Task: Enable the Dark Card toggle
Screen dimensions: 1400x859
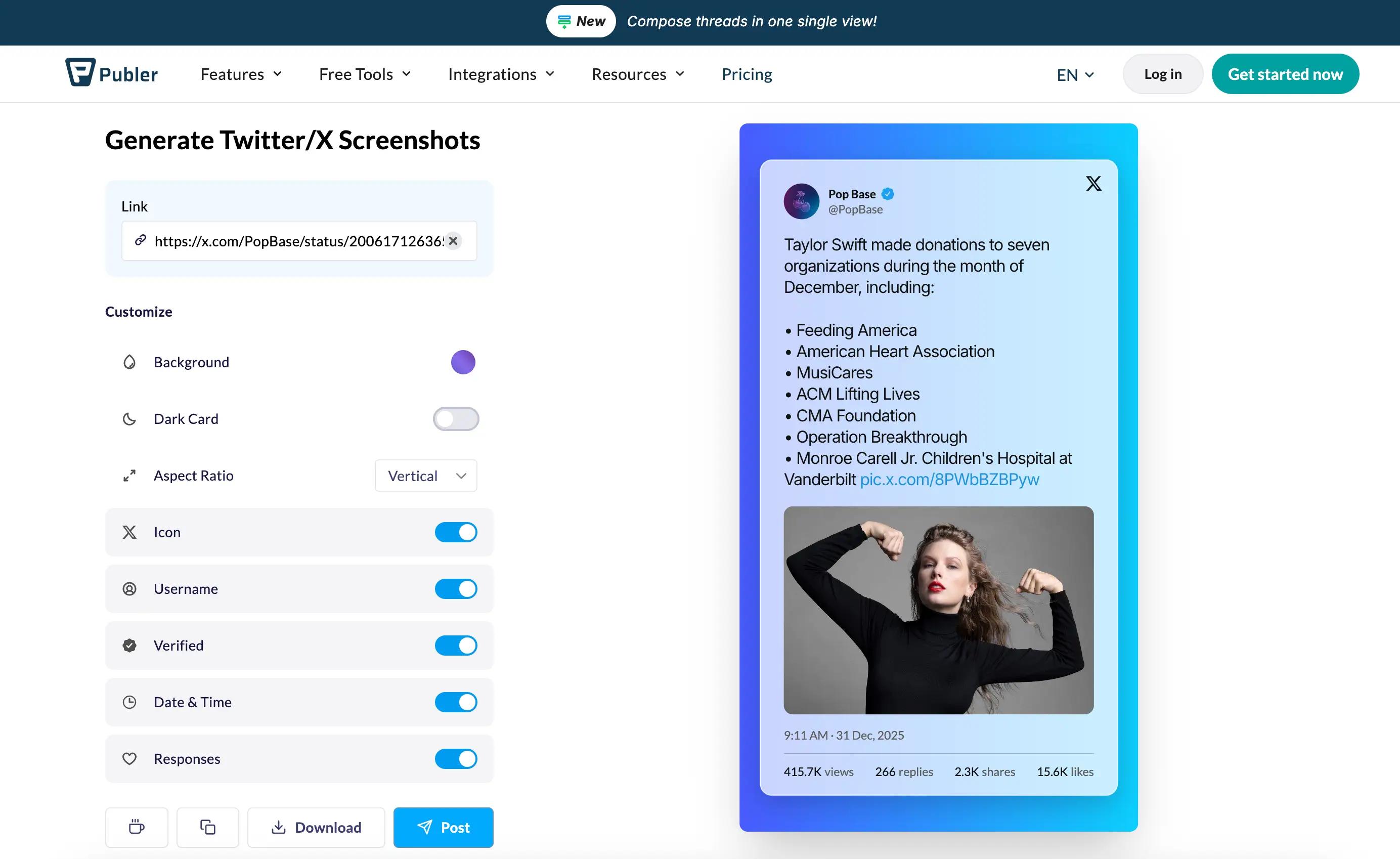Action: 456,419
